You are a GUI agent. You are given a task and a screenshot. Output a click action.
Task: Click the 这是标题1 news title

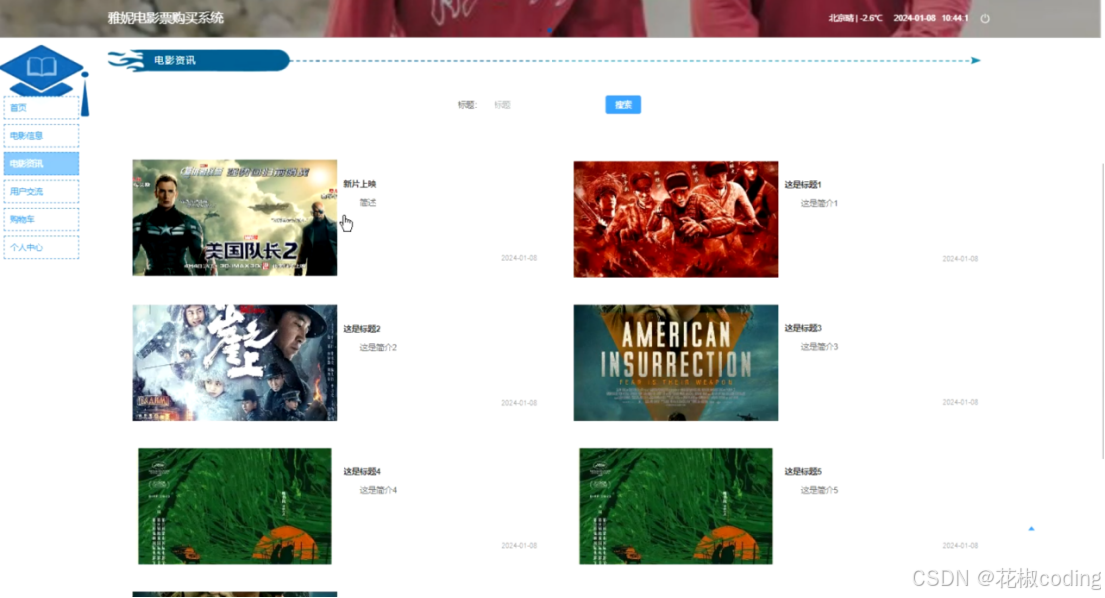click(803, 185)
